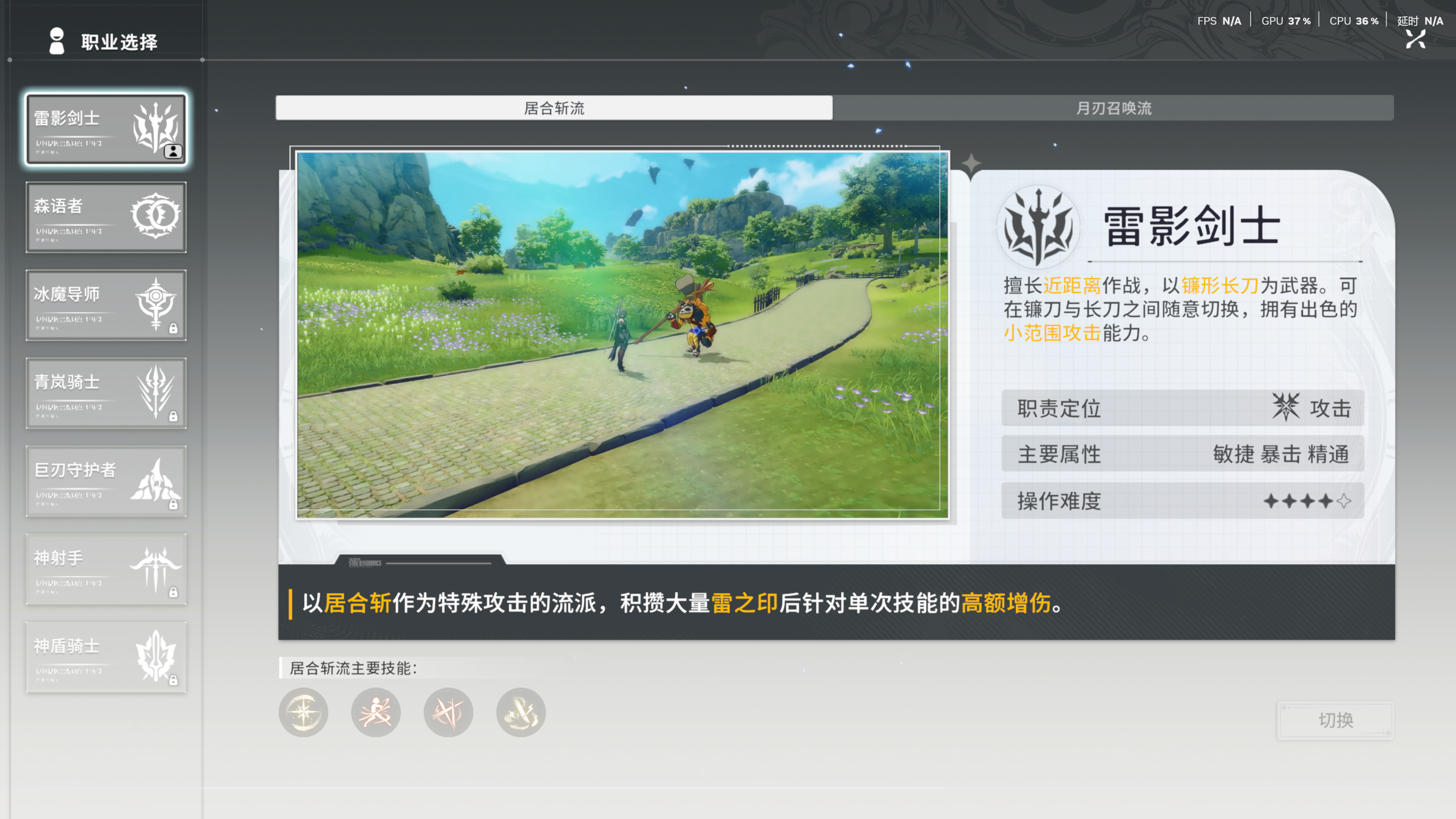
Task: Select the fourth swirl skill icon
Action: tap(521, 712)
